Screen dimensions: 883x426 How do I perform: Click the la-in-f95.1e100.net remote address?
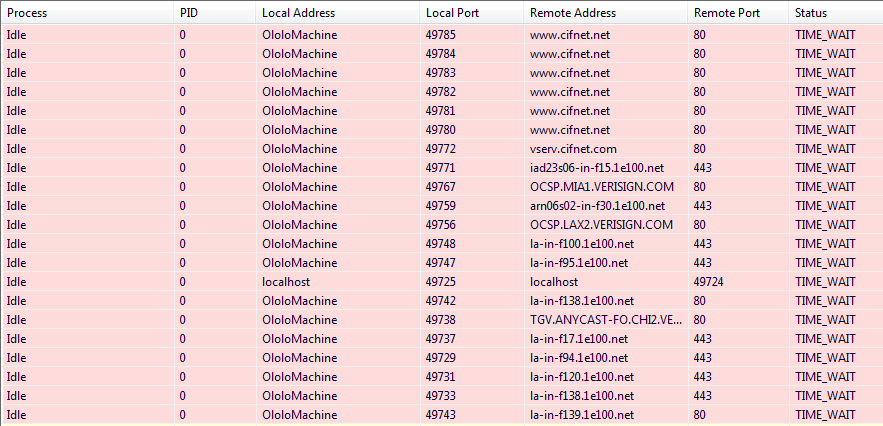point(579,263)
